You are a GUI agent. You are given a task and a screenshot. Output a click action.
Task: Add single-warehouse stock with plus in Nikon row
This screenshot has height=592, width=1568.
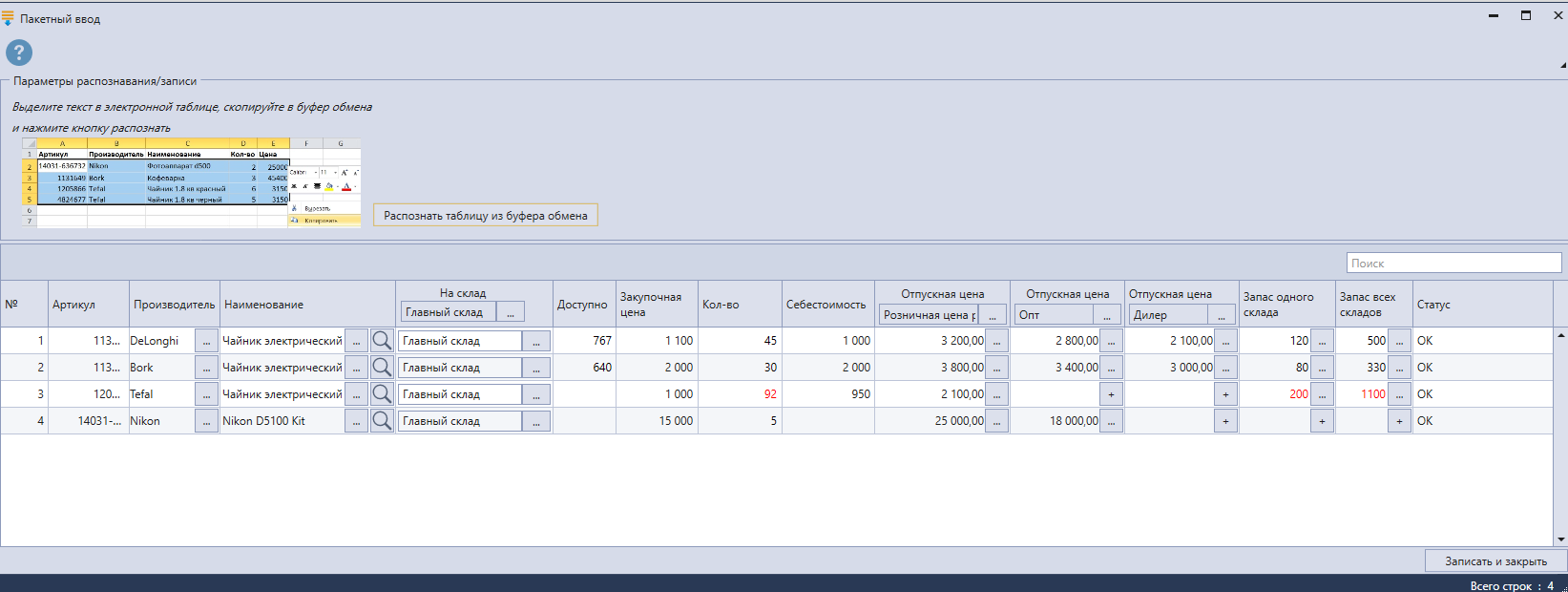point(1322,421)
